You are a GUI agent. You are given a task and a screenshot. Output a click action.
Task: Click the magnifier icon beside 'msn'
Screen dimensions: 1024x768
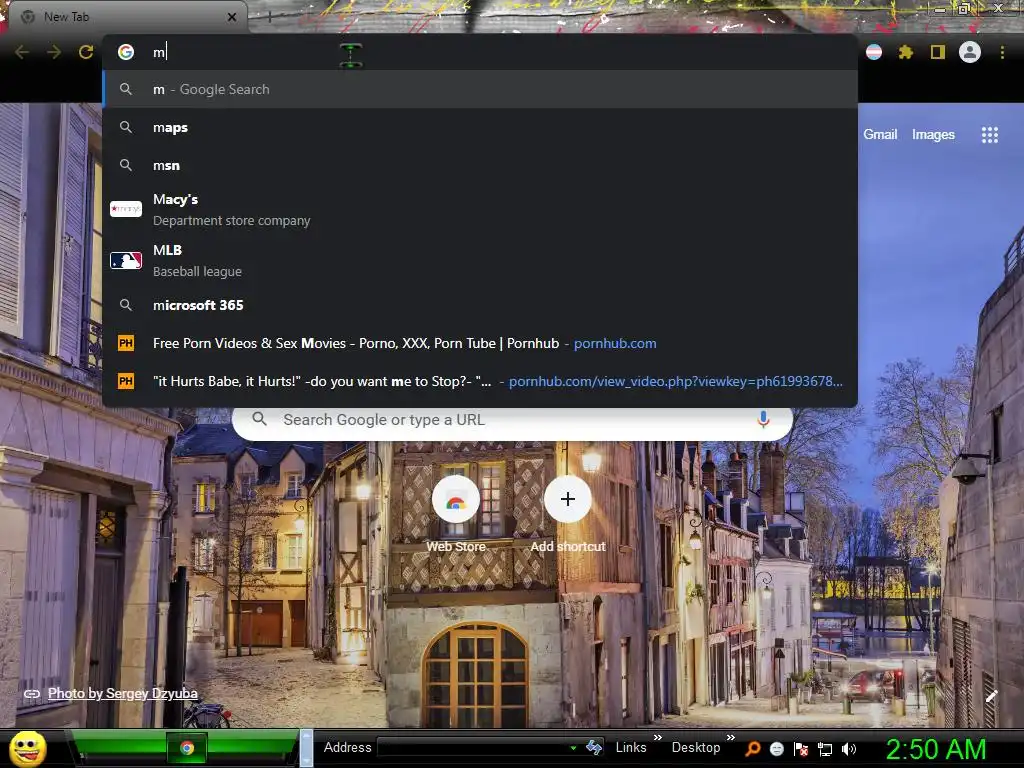[x=126, y=165]
